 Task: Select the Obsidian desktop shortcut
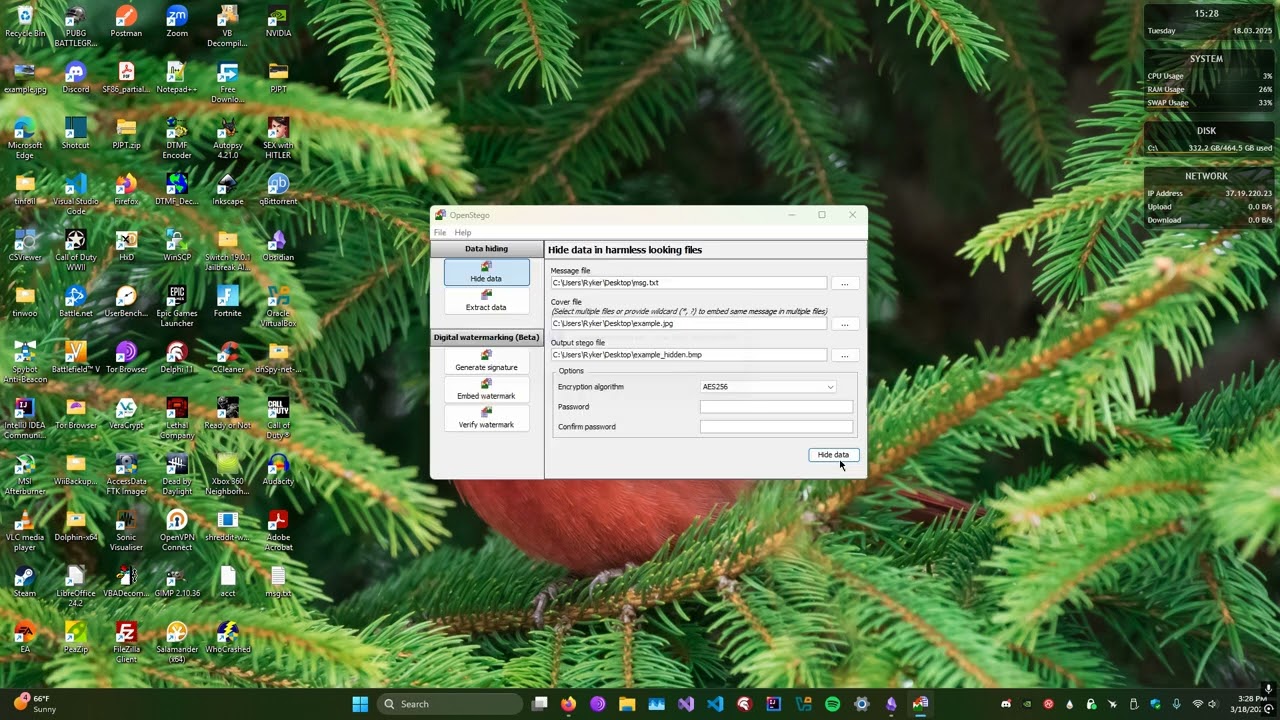(x=278, y=246)
